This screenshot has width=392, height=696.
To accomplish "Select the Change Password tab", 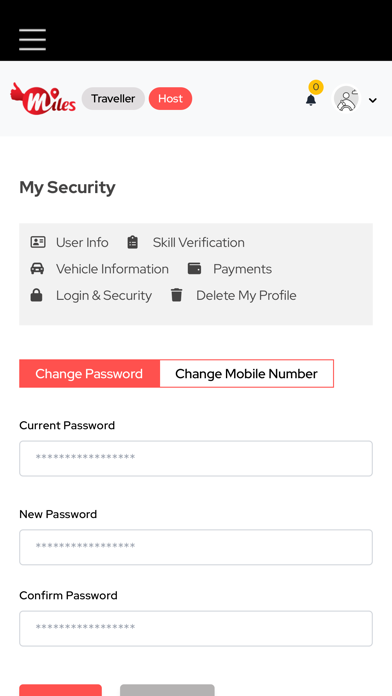I will point(89,374).
